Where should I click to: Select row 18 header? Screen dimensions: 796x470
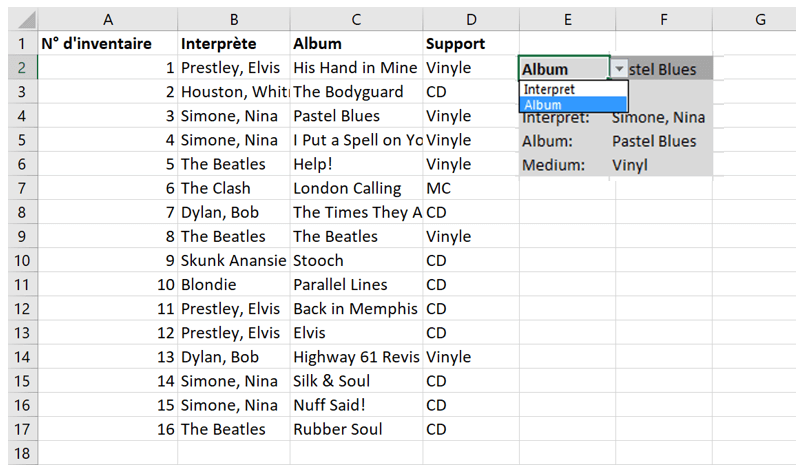coord(22,453)
